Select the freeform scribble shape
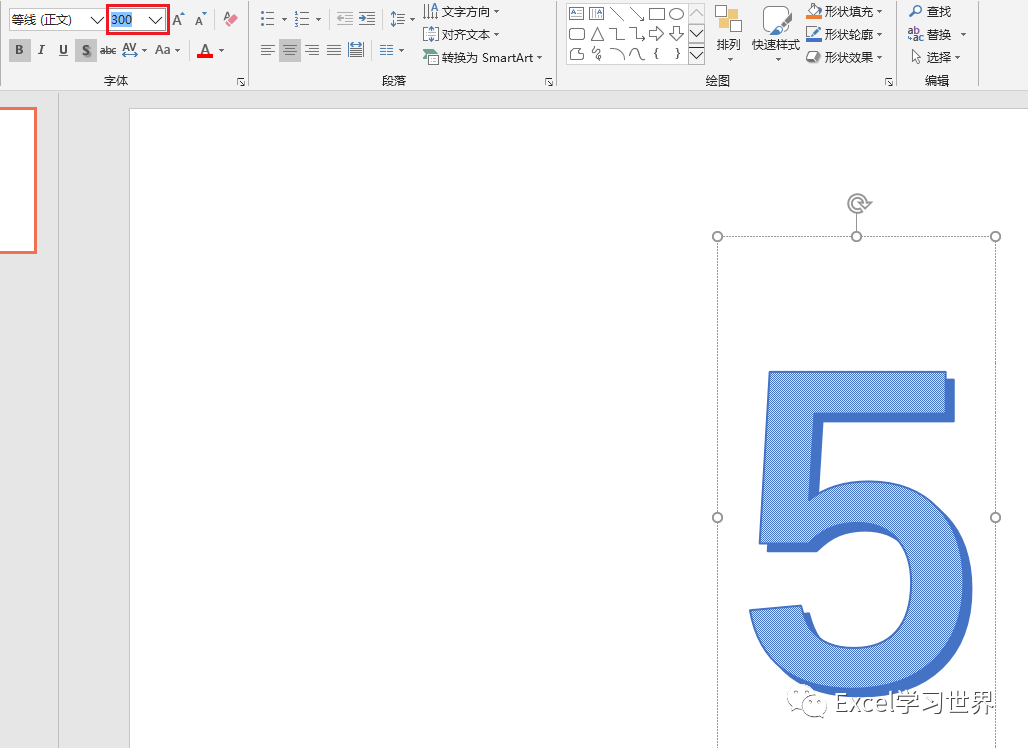Image resolution: width=1028 pixels, height=748 pixels. 597,54
